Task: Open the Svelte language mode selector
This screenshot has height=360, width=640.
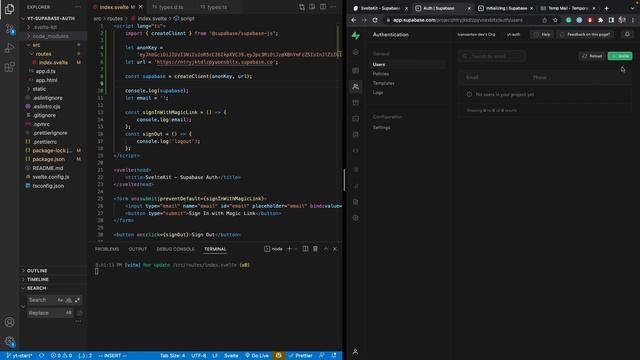Action: [x=231, y=356]
